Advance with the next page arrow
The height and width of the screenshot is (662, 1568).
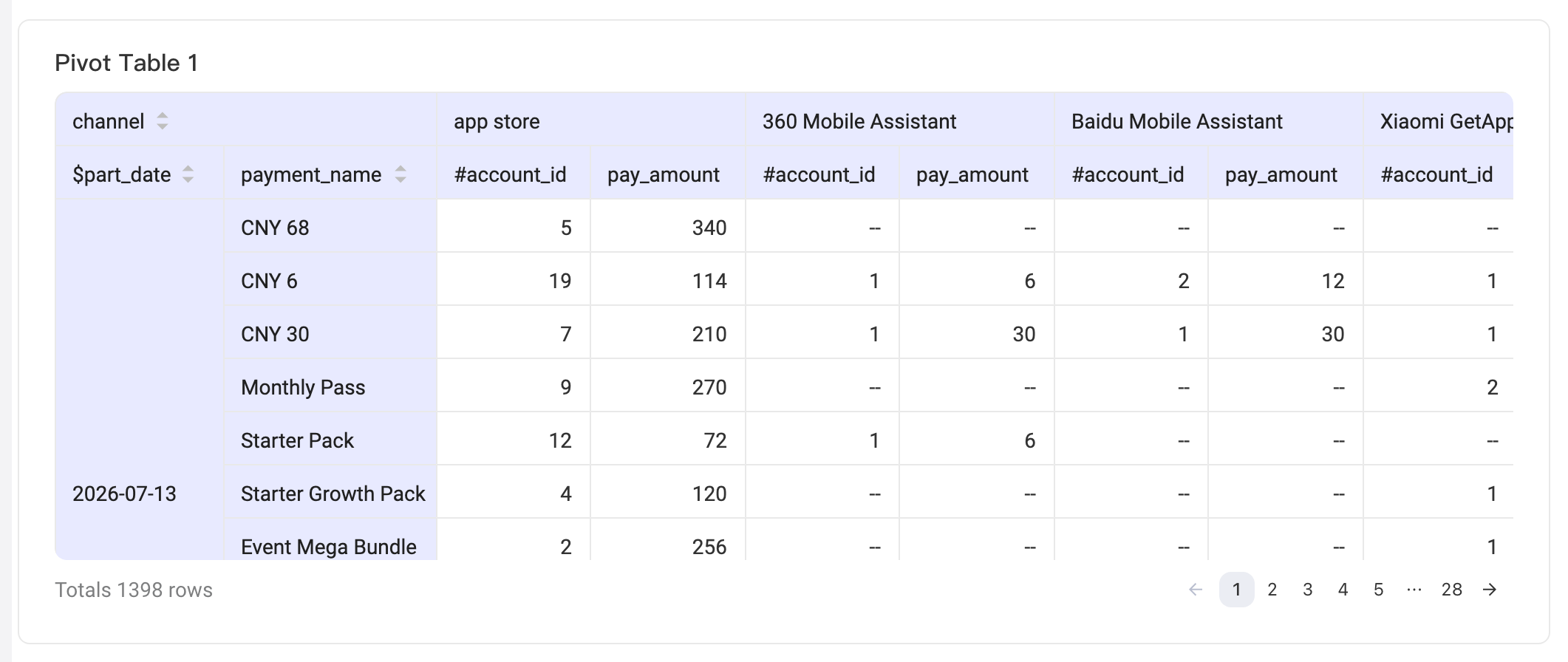[1490, 590]
